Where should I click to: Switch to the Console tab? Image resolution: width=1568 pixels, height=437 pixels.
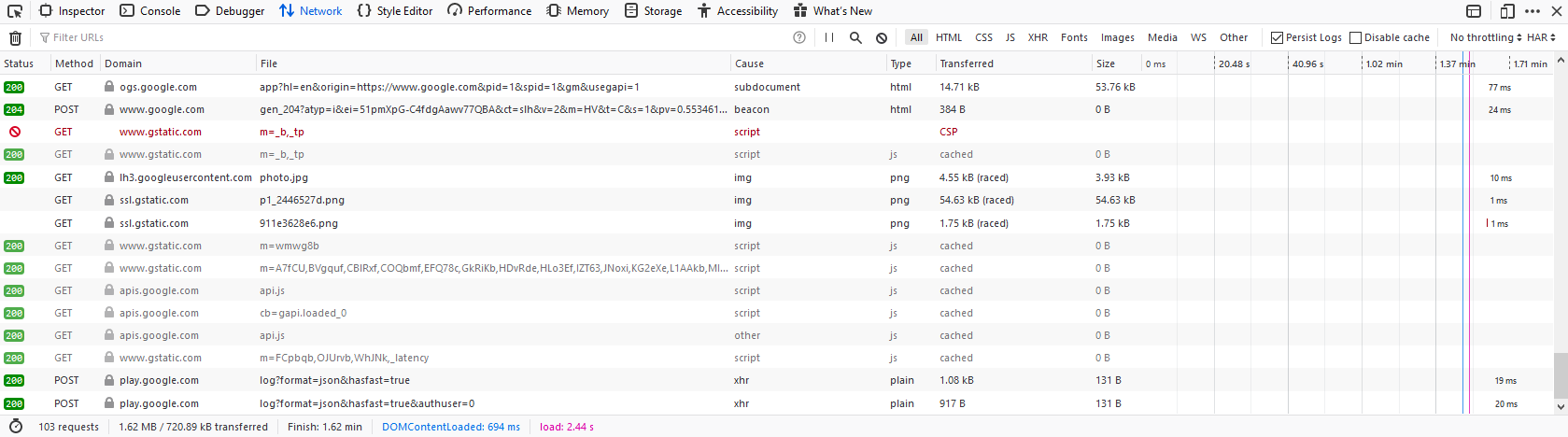coord(150,11)
